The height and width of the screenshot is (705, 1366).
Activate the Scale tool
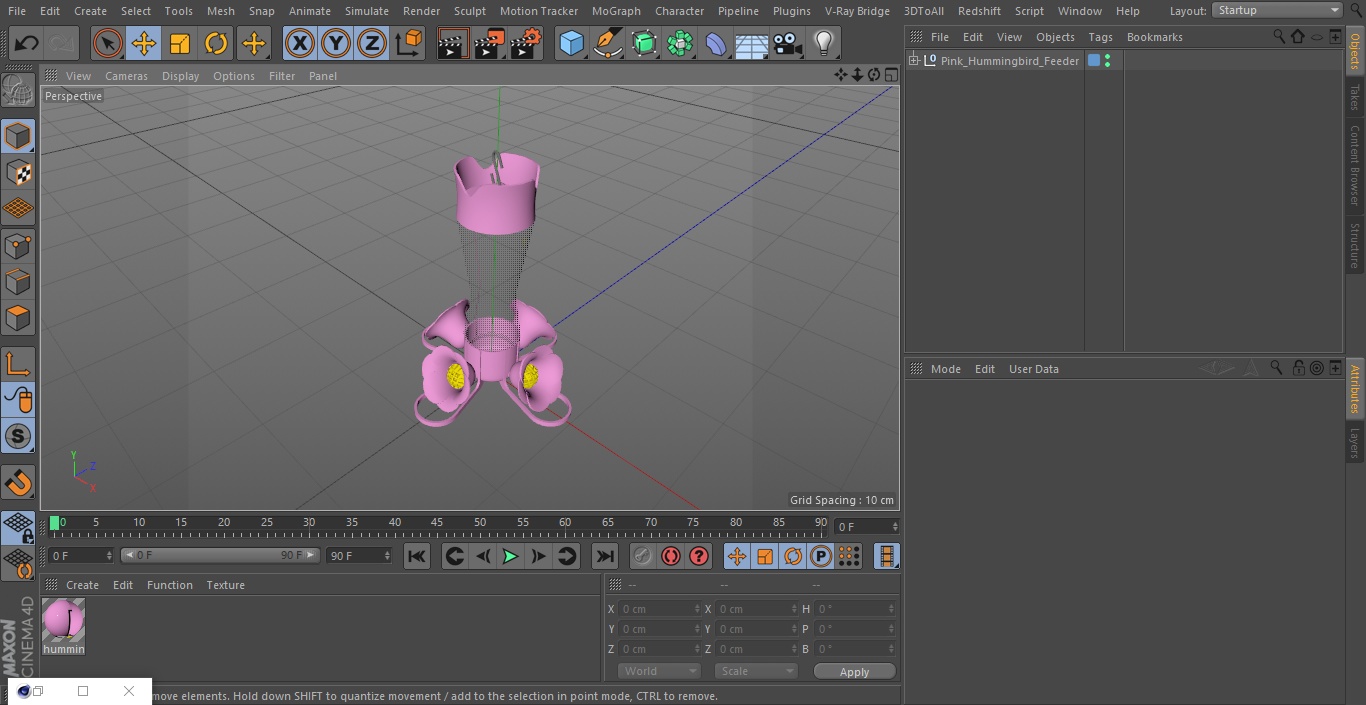(x=180, y=43)
